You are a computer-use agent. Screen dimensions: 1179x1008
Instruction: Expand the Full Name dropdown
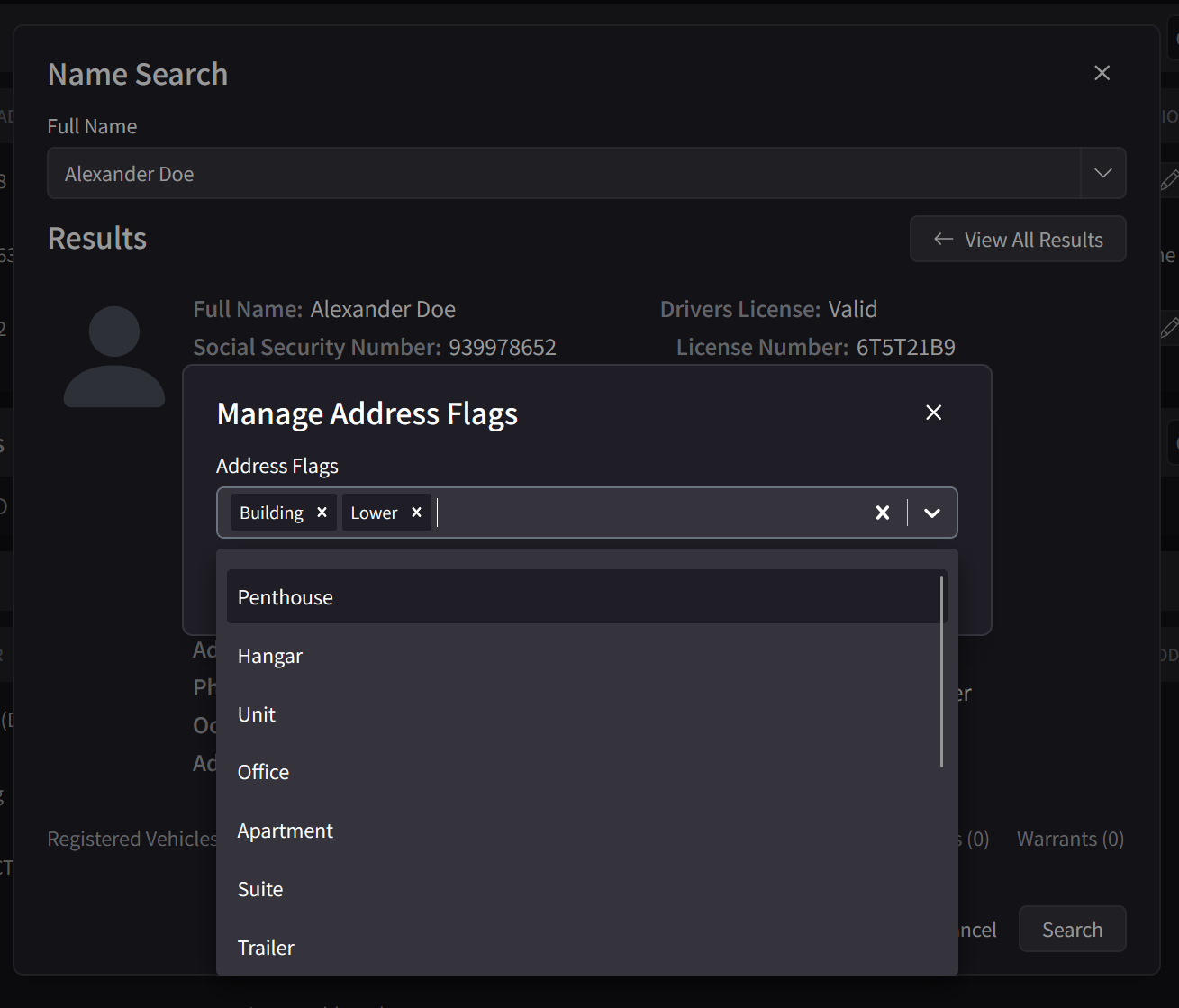[x=1102, y=173]
